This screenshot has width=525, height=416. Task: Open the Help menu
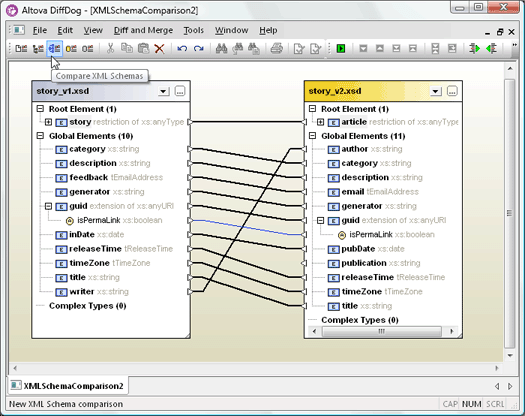(x=268, y=30)
